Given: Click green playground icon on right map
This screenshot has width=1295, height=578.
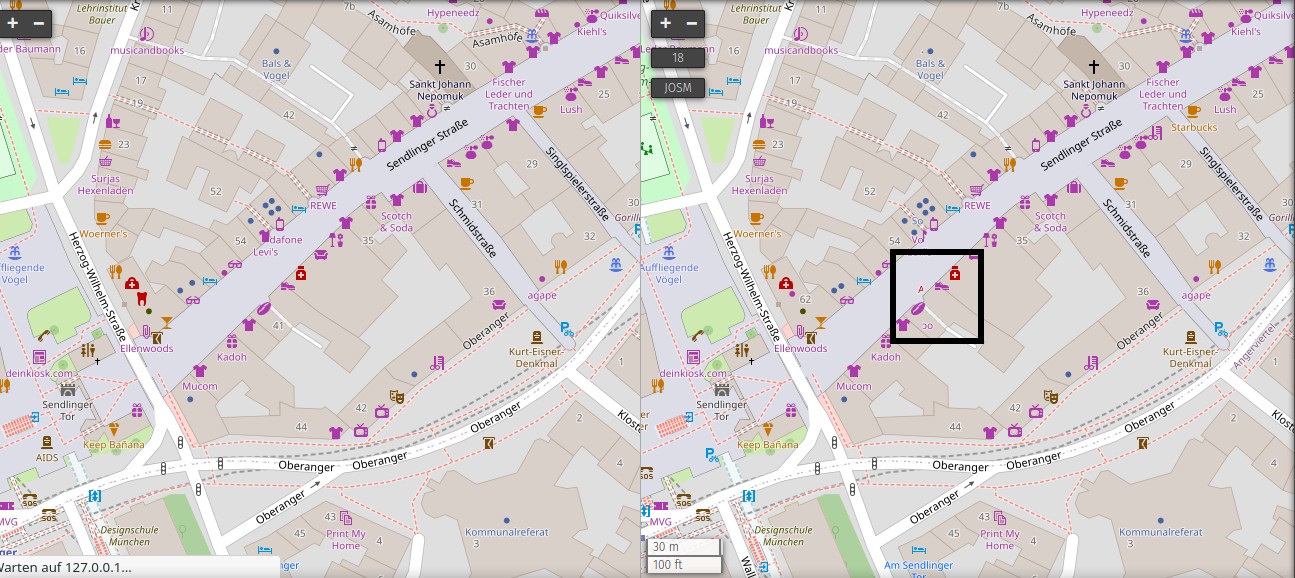Looking at the screenshot, I should [647, 149].
